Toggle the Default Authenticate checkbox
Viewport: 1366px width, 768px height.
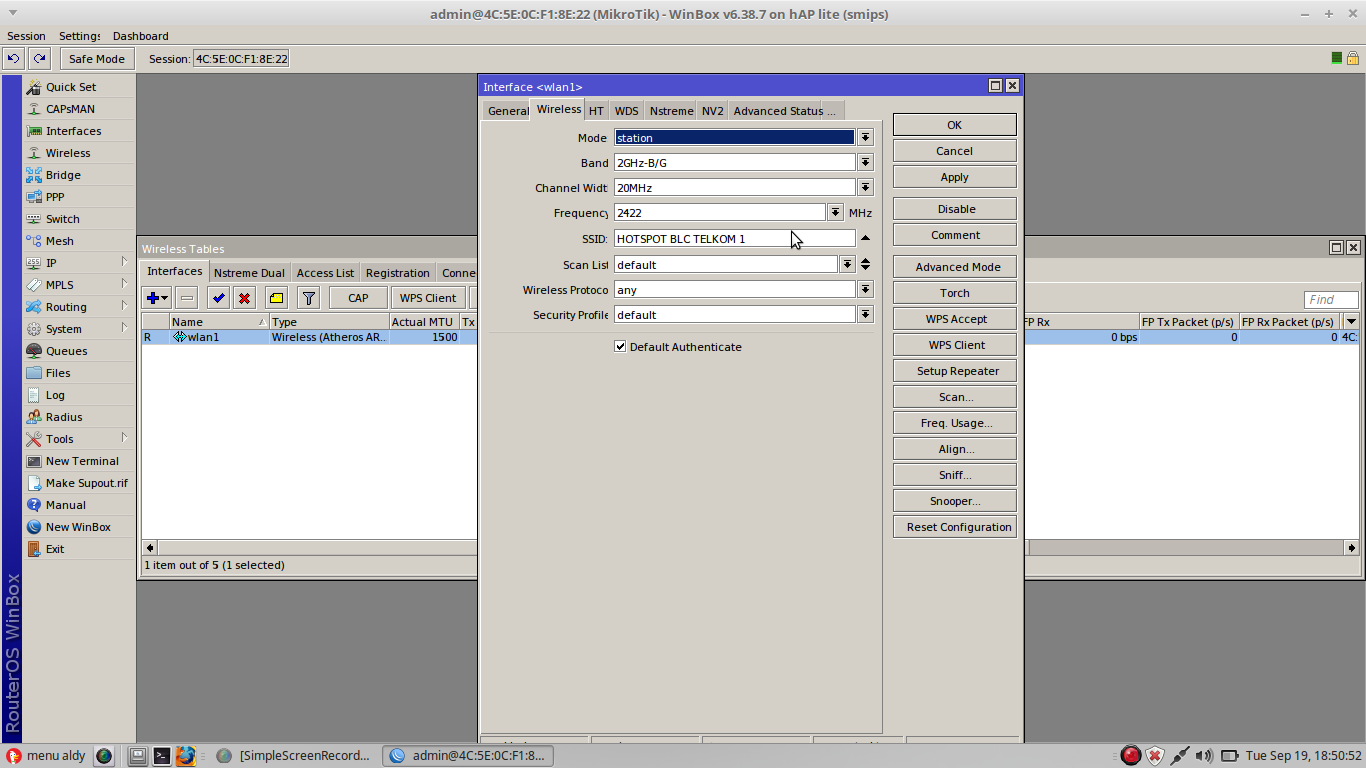pyautogui.click(x=620, y=347)
